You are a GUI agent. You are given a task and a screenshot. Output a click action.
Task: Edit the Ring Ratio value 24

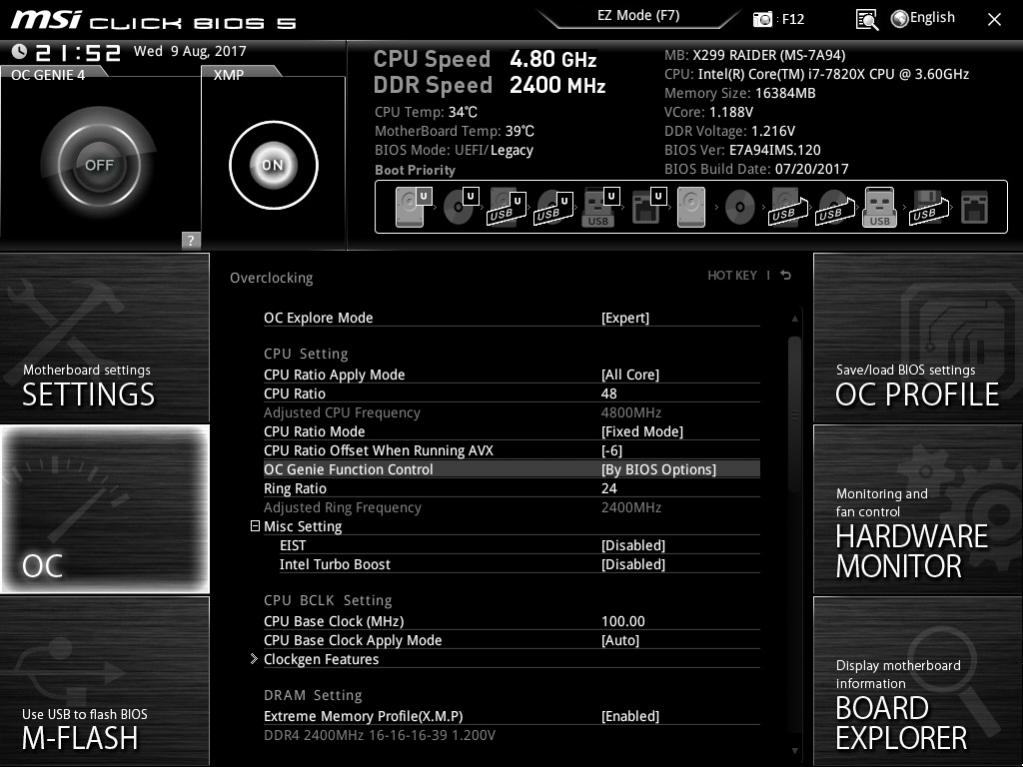point(609,488)
